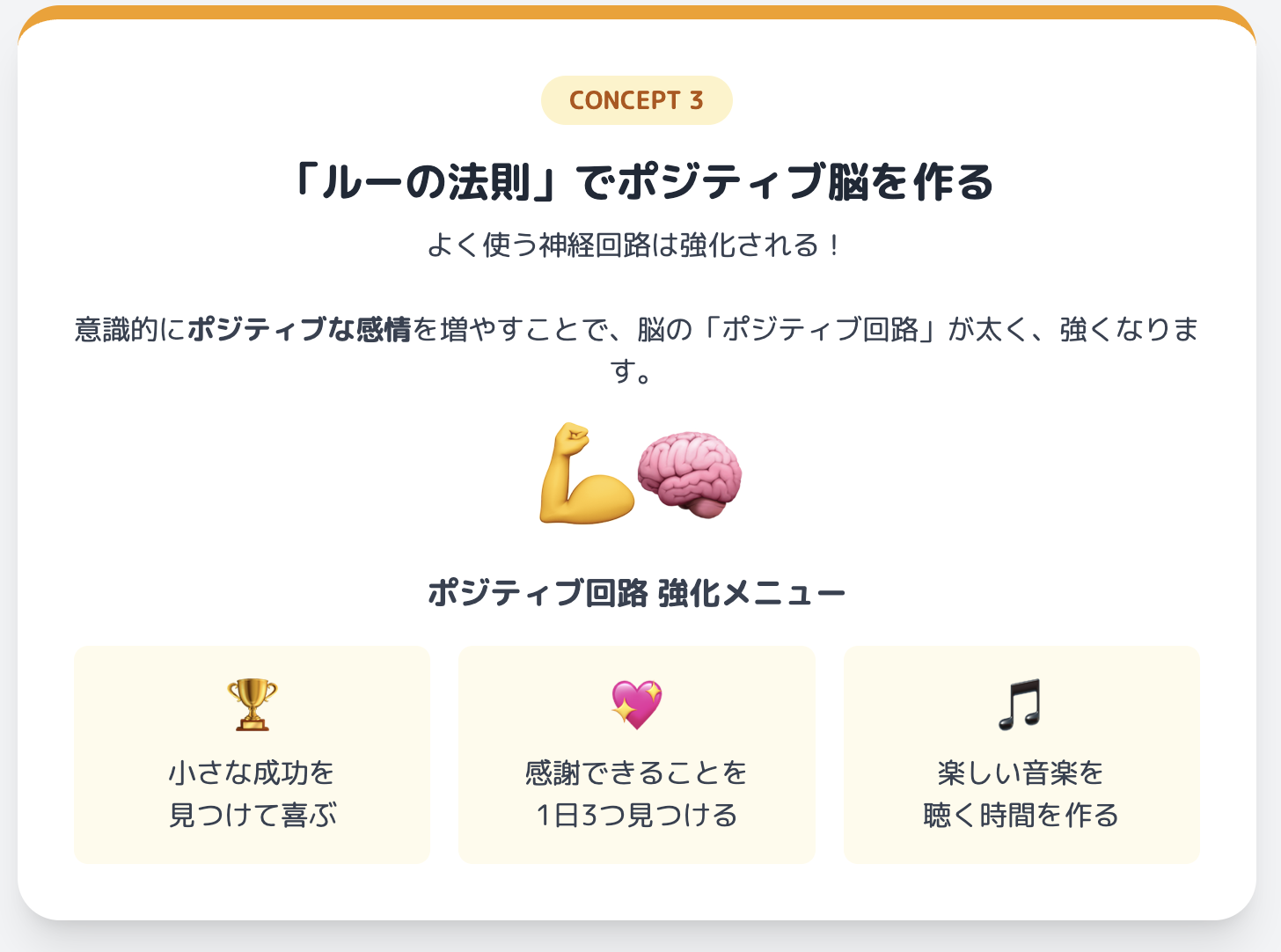Click the text 小さな成功を
The height and width of the screenshot is (952, 1281).
[x=252, y=773]
